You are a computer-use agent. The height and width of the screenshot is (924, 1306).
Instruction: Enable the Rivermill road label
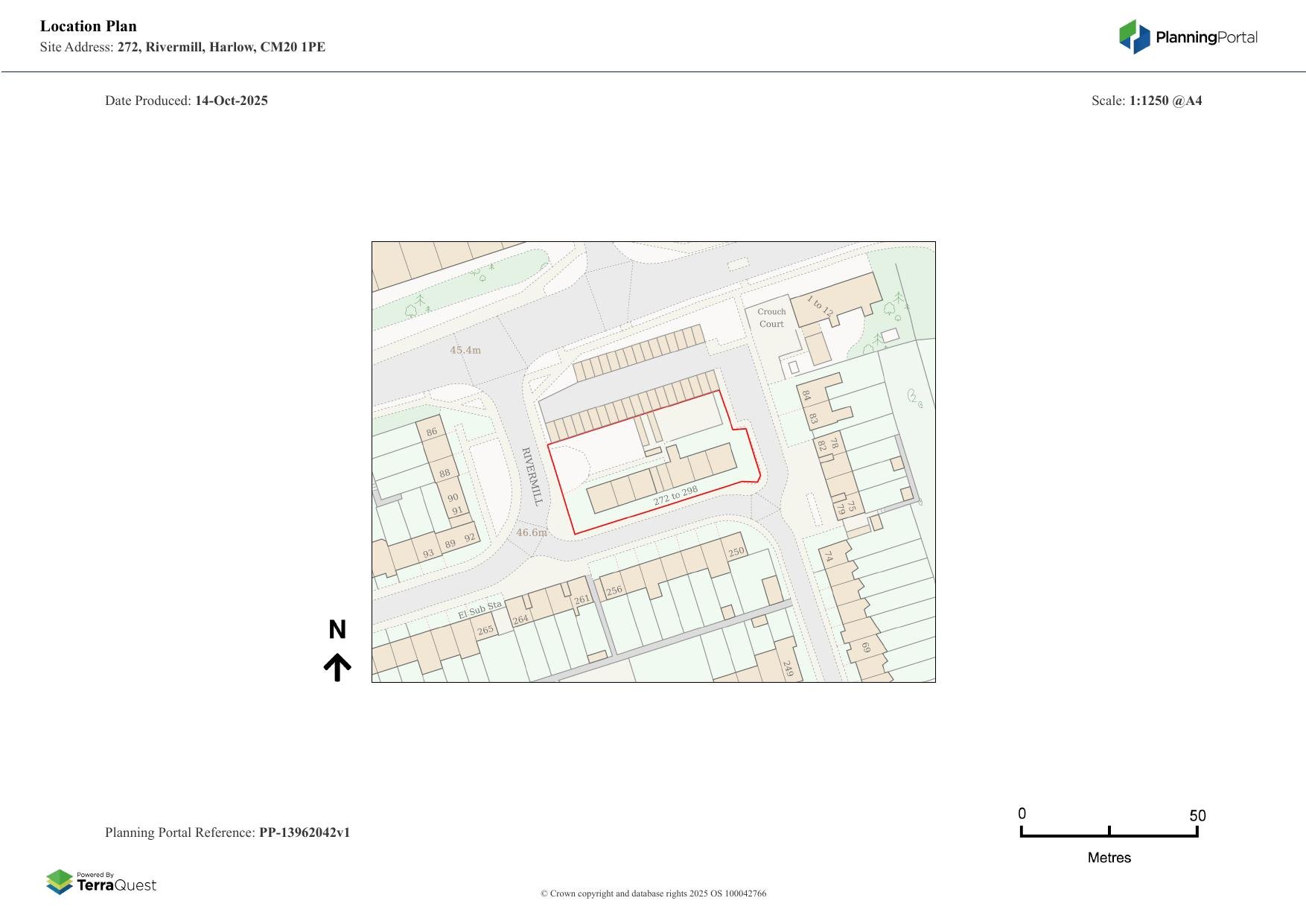coord(532,477)
